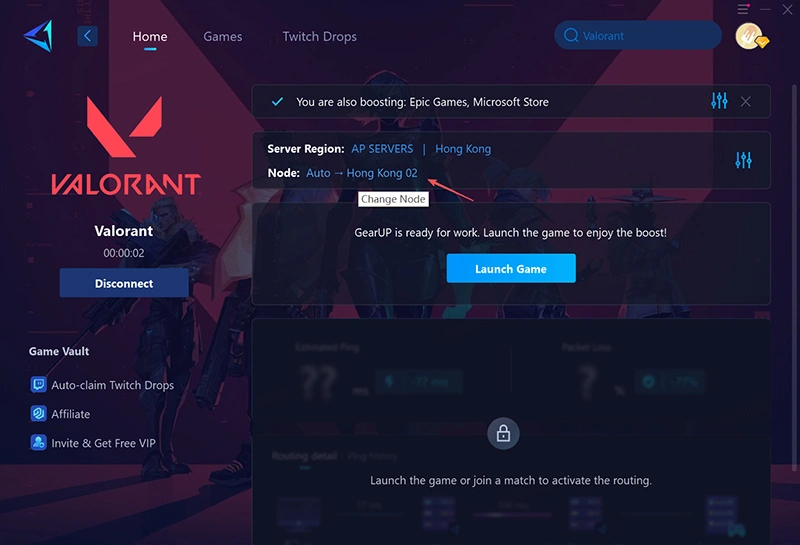
Task: Dismiss the 'also boosting' notification
Action: 745,102
